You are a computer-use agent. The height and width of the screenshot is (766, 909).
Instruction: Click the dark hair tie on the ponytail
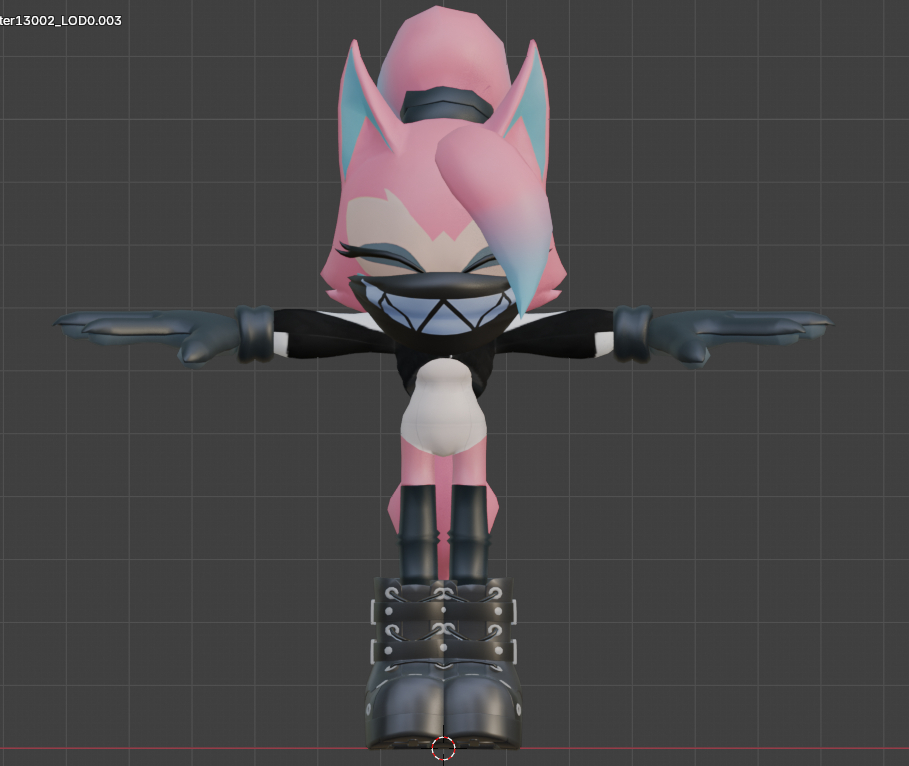tap(442, 103)
